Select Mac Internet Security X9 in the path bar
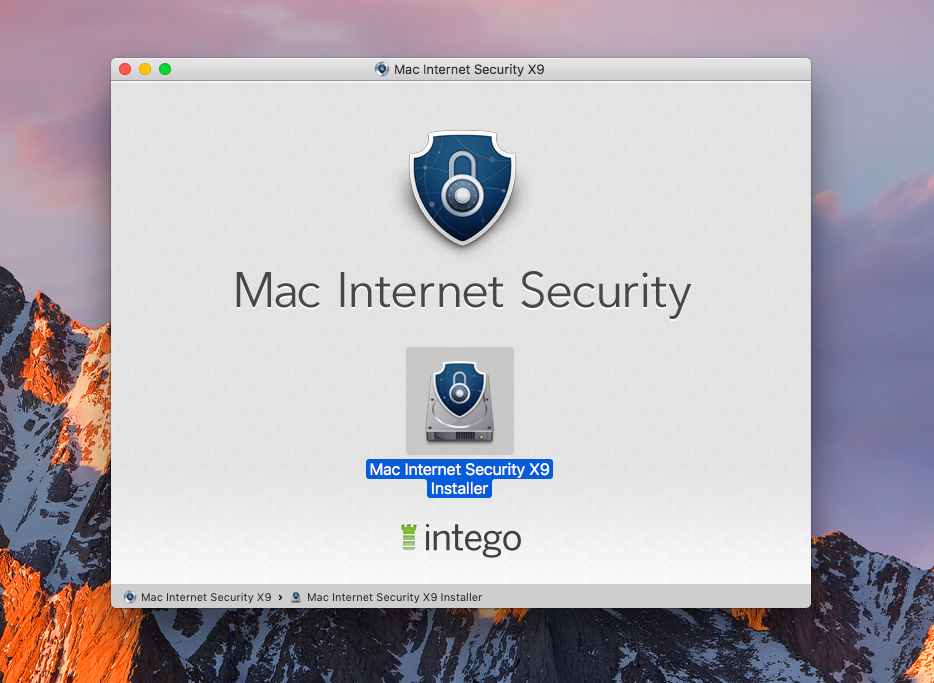 (x=206, y=597)
